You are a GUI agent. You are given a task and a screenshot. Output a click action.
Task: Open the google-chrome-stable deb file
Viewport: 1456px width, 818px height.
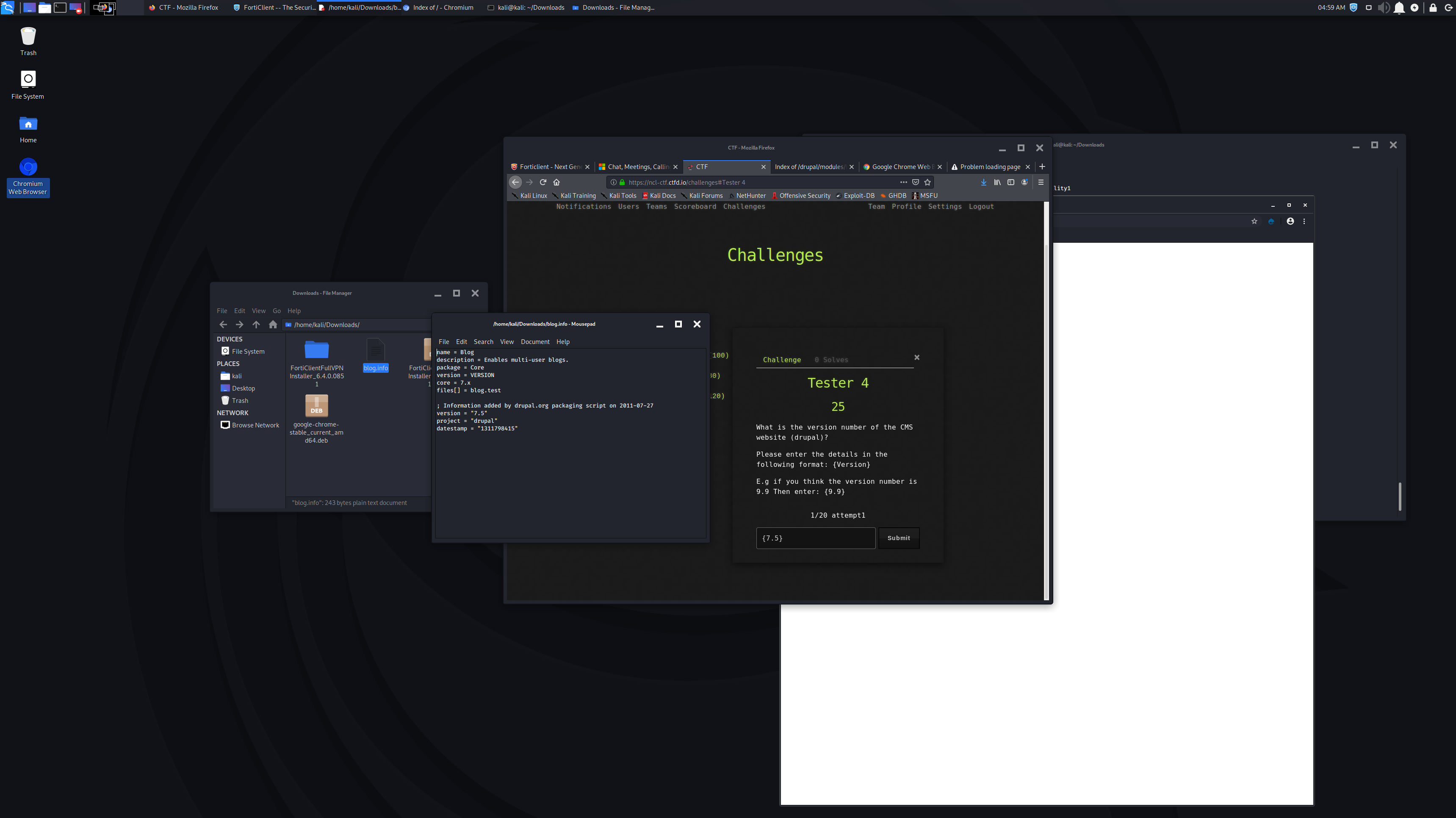[x=316, y=406]
